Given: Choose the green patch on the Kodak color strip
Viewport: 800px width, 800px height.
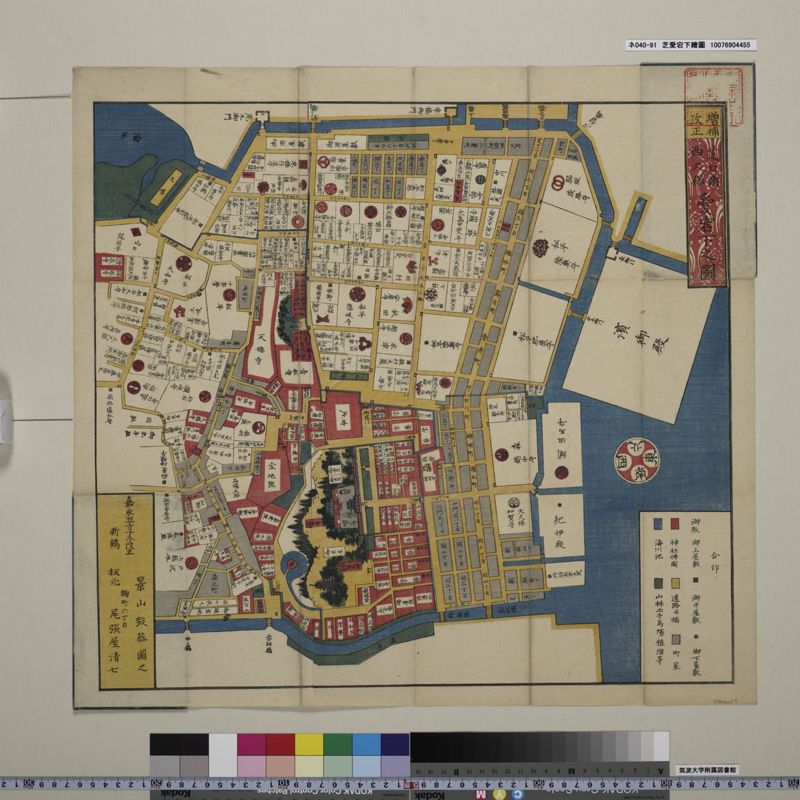Looking at the screenshot, I should pyautogui.click(x=338, y=746).
